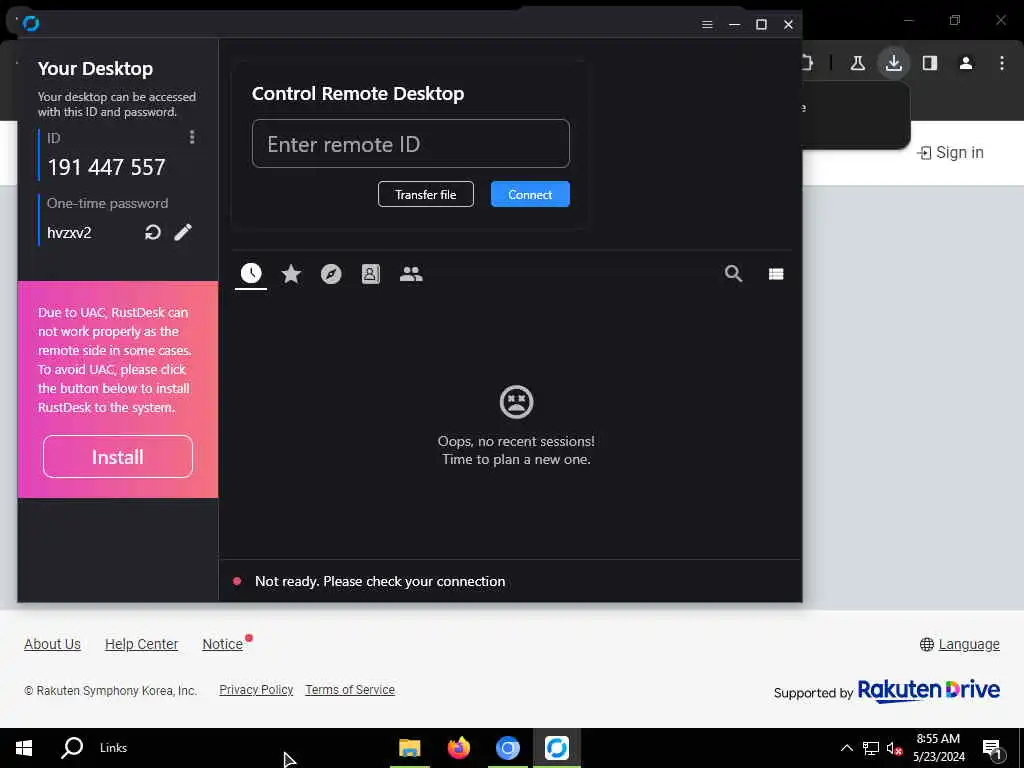This screenshot has height=768, width=1024.
Task: Open the Privacy Policy link
Action: 256,690
